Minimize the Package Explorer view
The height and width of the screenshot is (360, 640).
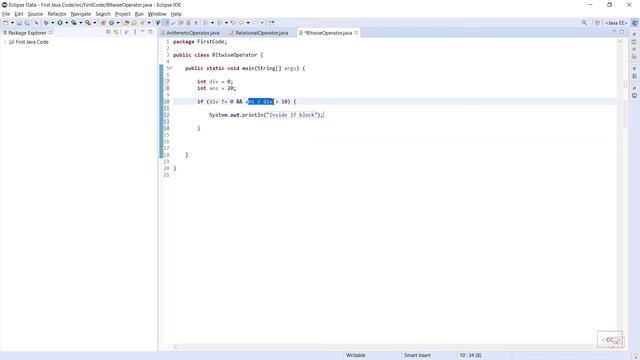142,32
